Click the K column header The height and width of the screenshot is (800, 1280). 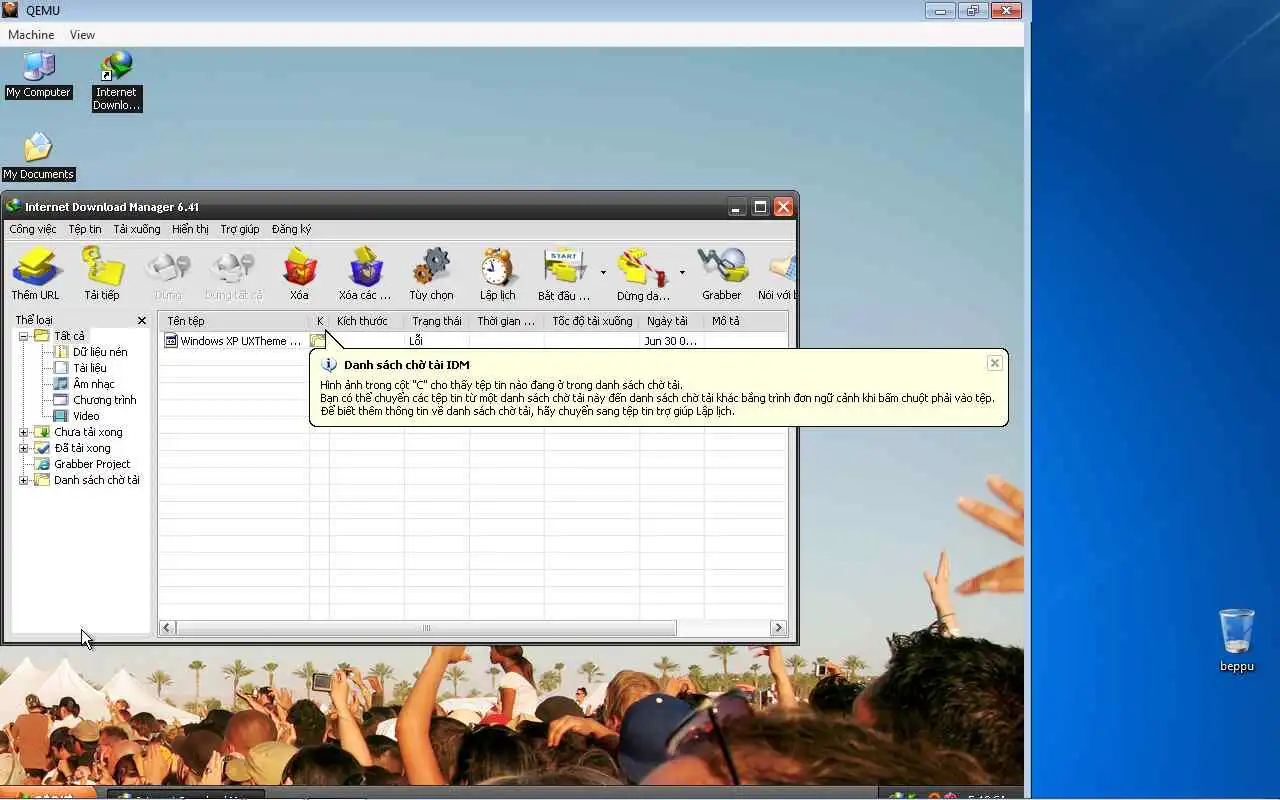(320, 321)
